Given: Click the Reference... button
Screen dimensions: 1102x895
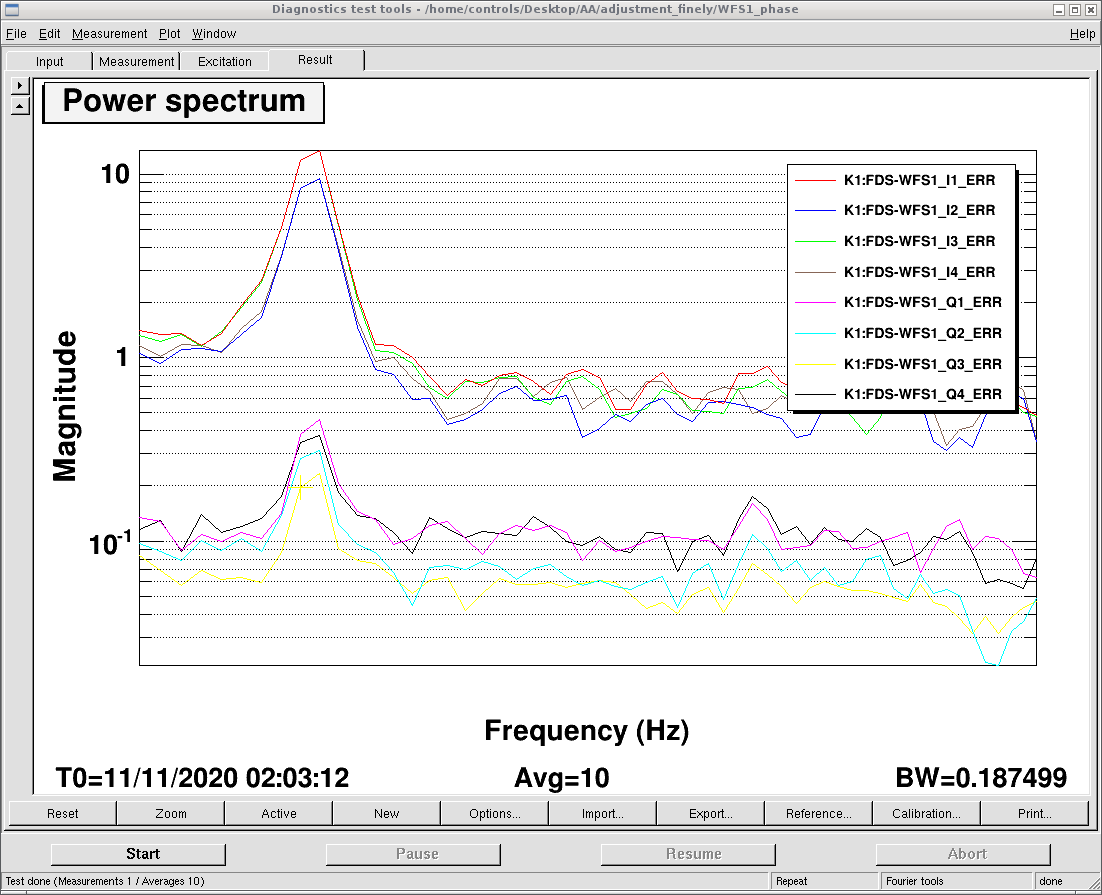Looking at the screenshot, I should 819,813.
